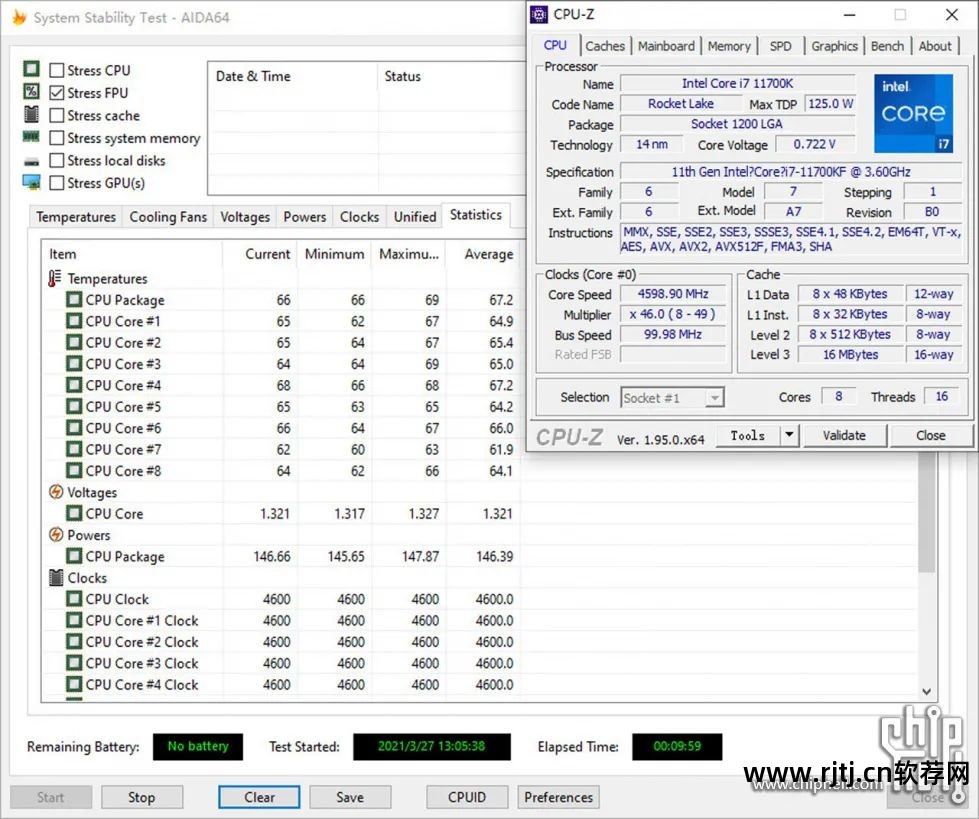Click the Date & Time log column header
The height and width of the screenshot is (819, 979).
[293, 76]
